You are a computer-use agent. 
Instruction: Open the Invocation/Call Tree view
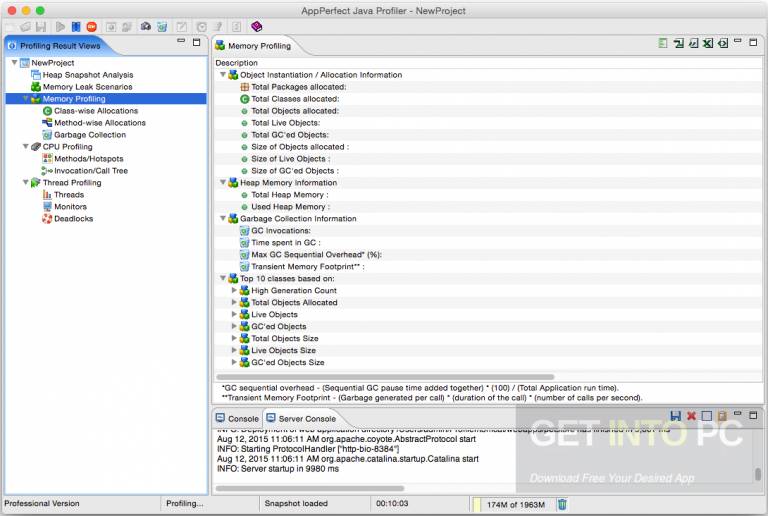click(91, 171)
